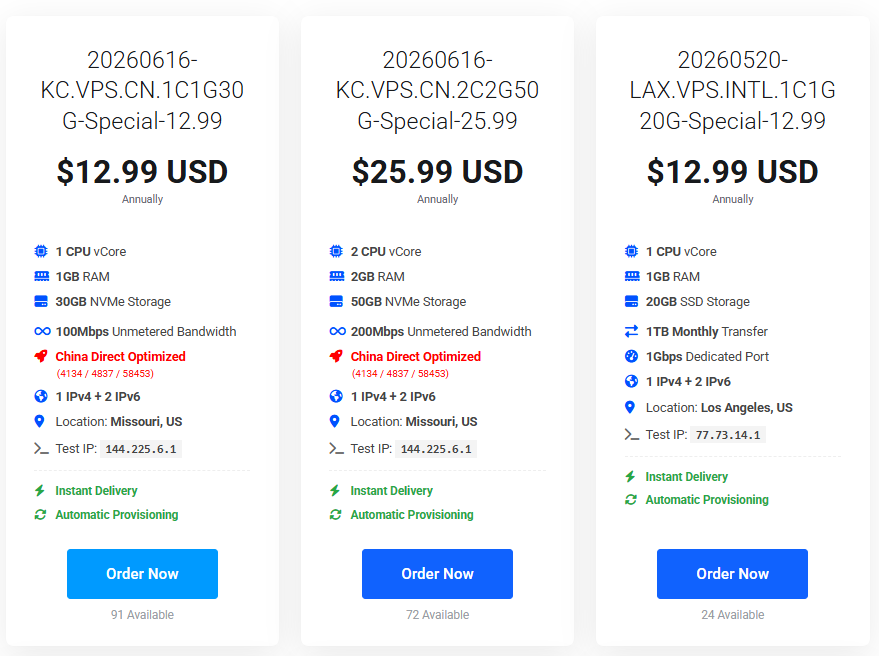
Task: Click the $25.99 USD price heading
Action: pos(437,172)
